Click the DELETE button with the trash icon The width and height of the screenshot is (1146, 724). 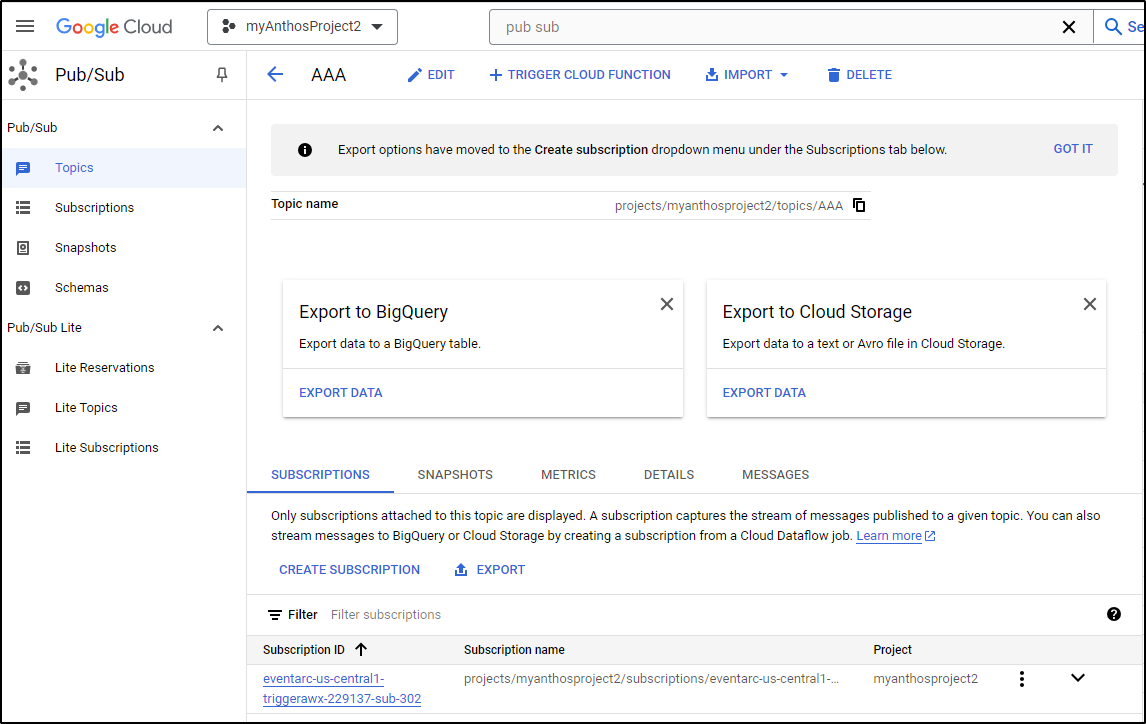pos(860,75)
